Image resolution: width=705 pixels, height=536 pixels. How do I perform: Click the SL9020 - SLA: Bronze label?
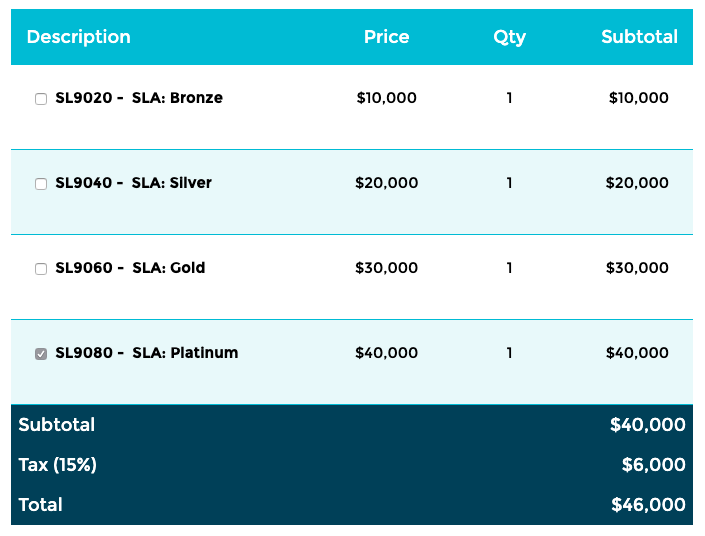(139, 98)
